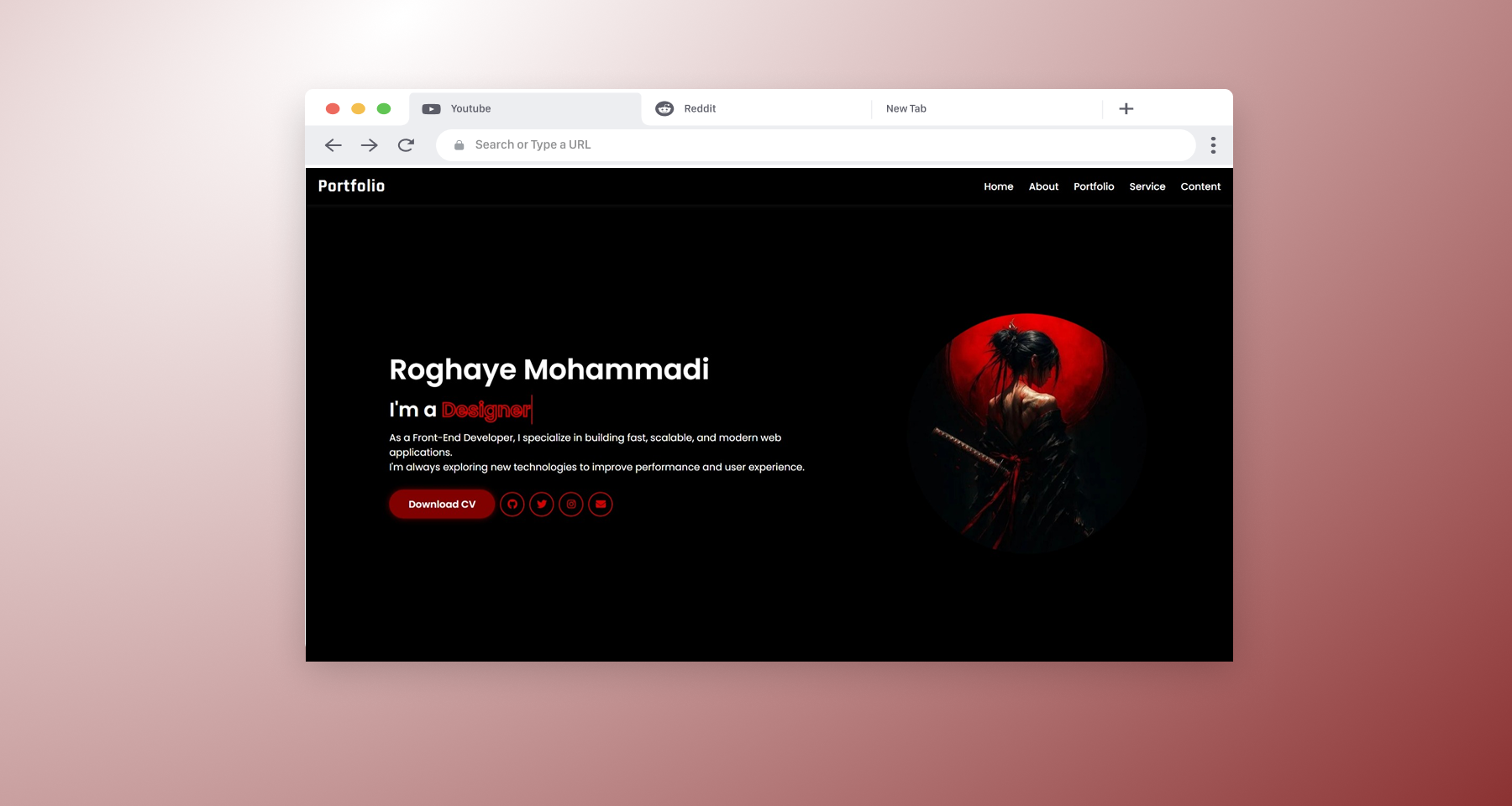Click the Download CV button

pos(442,505)
